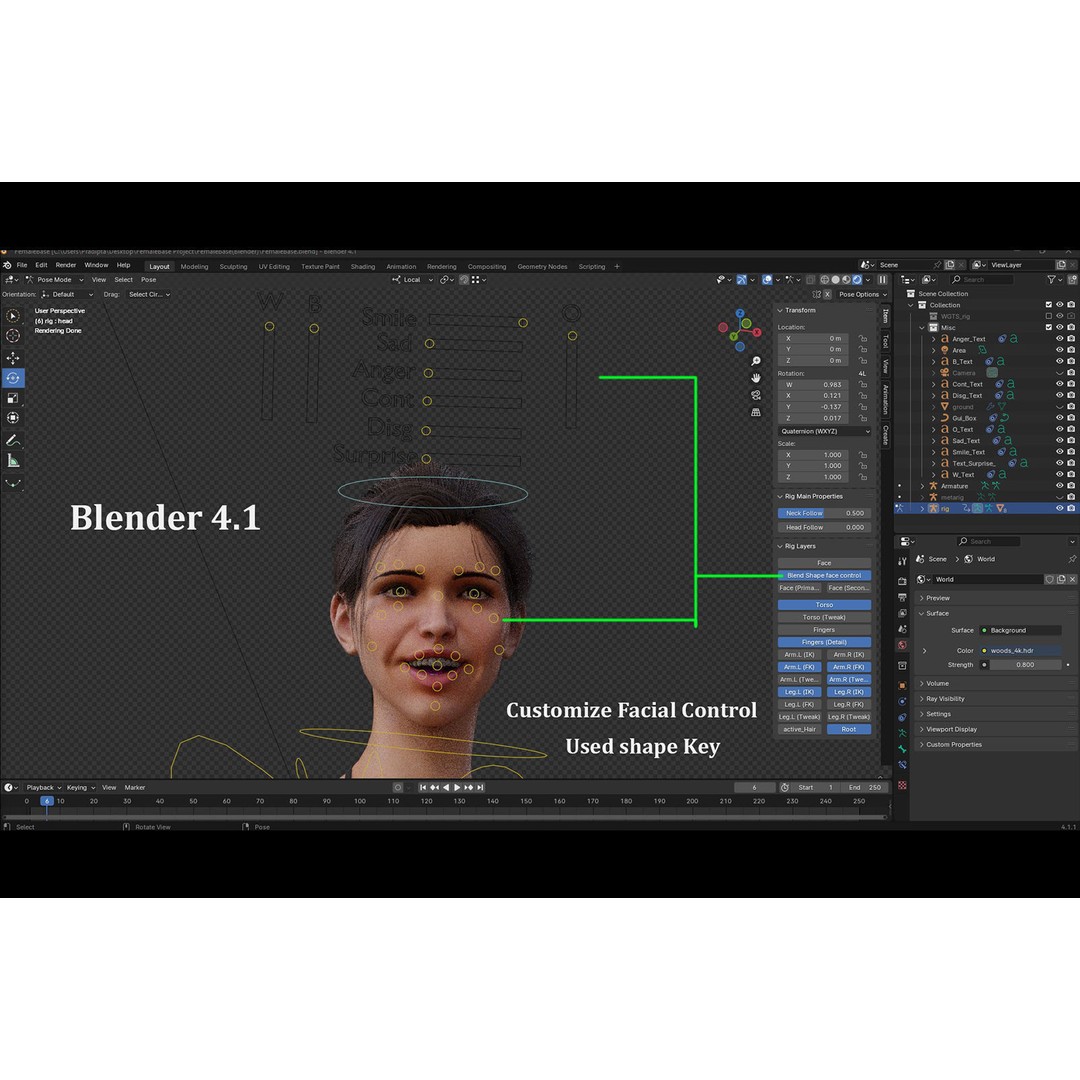This screenshot has height=1080, width=1080.
Task: Expand the Volume section in World properties
Action: click(x=922, y=683)
